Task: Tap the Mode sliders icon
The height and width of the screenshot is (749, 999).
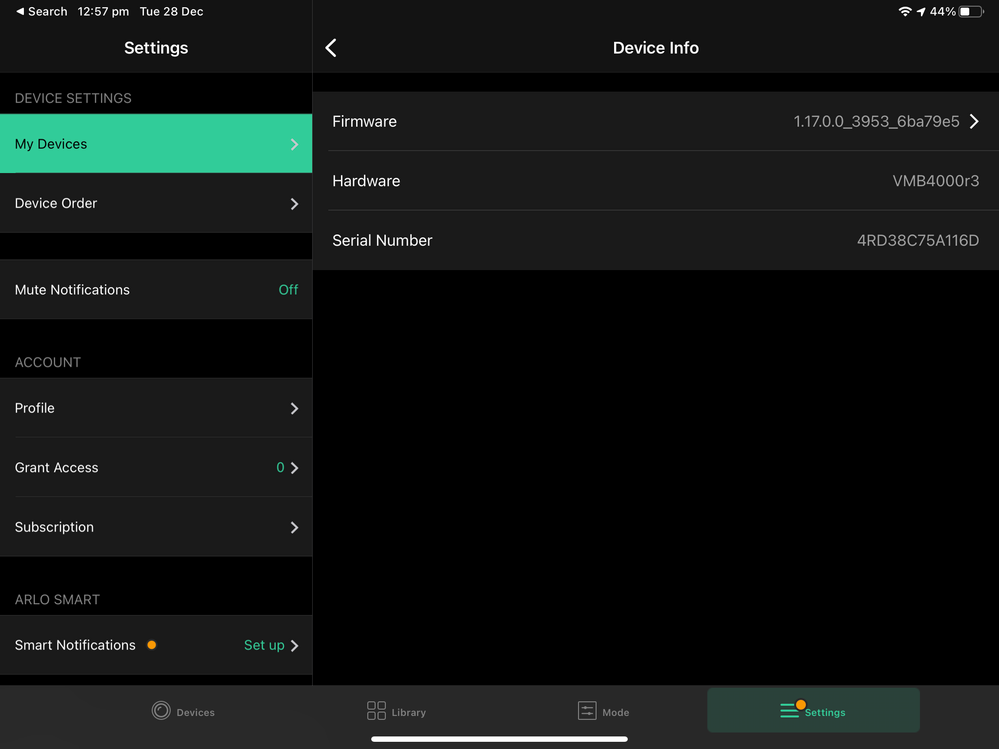Action: 587,710
